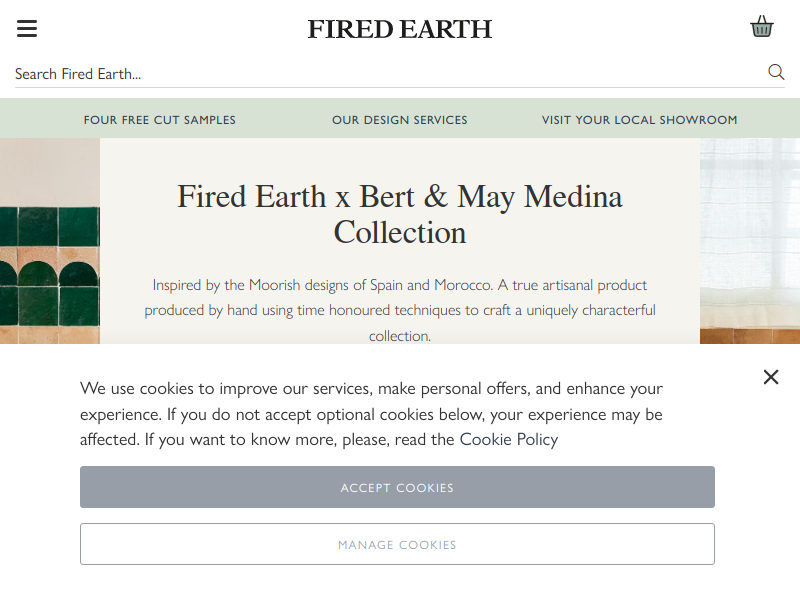The width and height of the screenshot is (800, 600).
Task: Click the cookie notice message text
Action: pyautogui.click(x=371, y=414)
